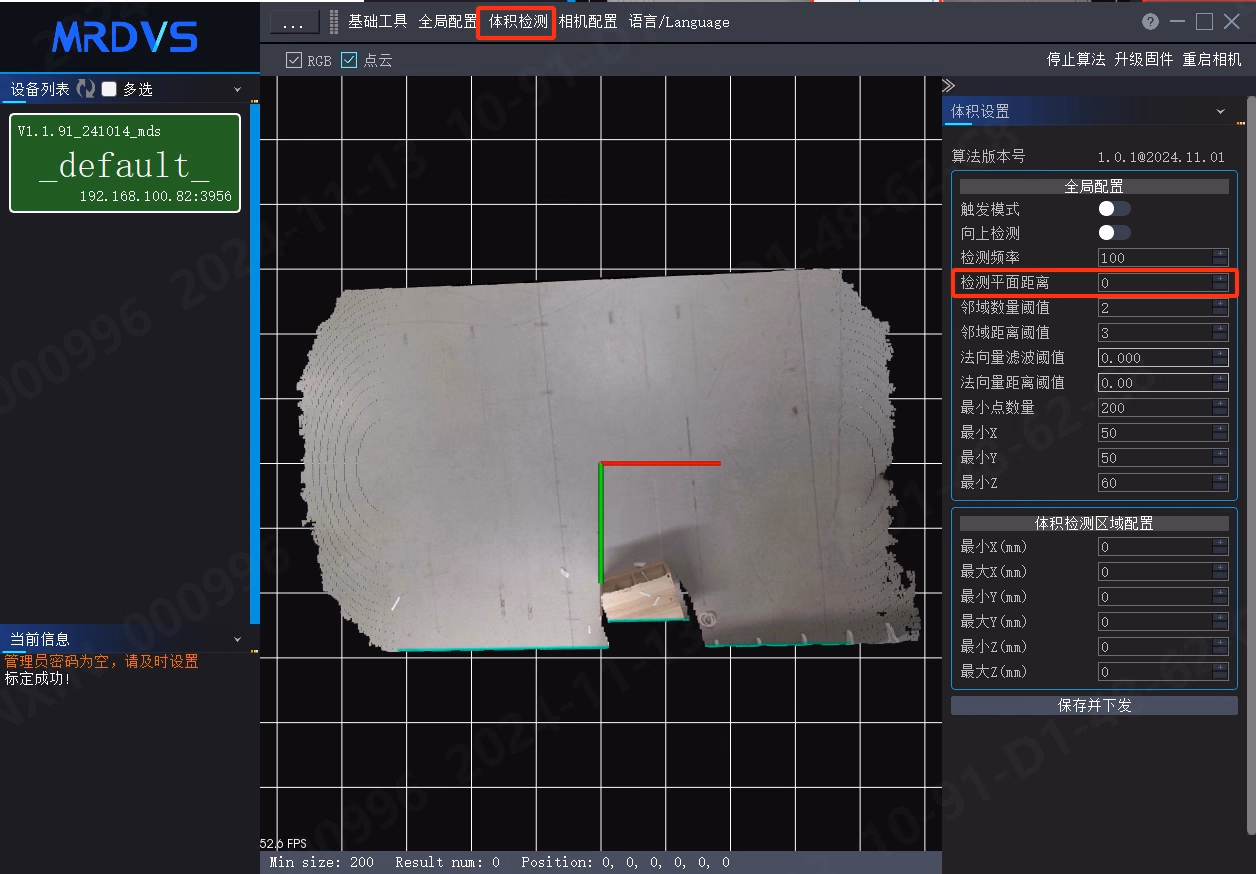Open the help question mark icon
Viewport: 1256px width, 874px height.
(x=1151, y=22)
